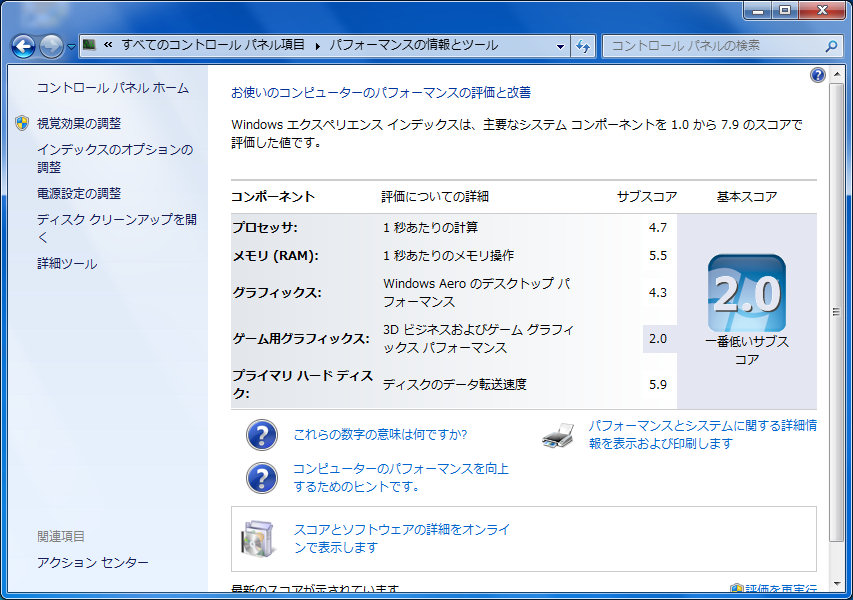Image resolution: width=853 pixels, height=600 pixels.
Task: Click the double chevron at breadcrumb start
Action: pyautogui.click(x=108, y=45)
